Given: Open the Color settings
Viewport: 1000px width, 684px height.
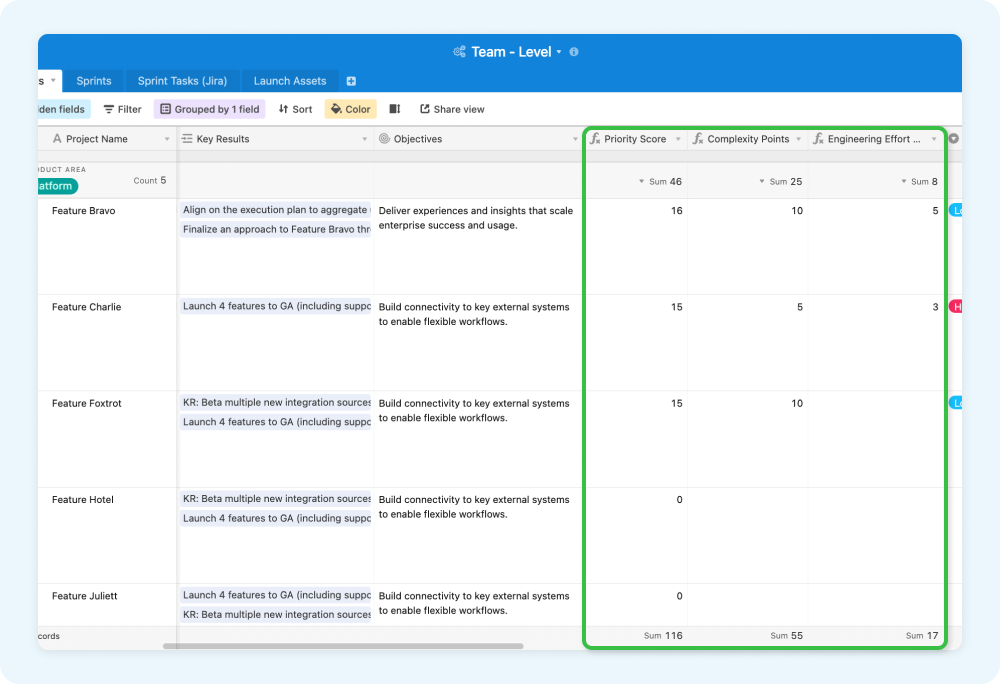Looking at the screenshot, I should click(350, 109).
